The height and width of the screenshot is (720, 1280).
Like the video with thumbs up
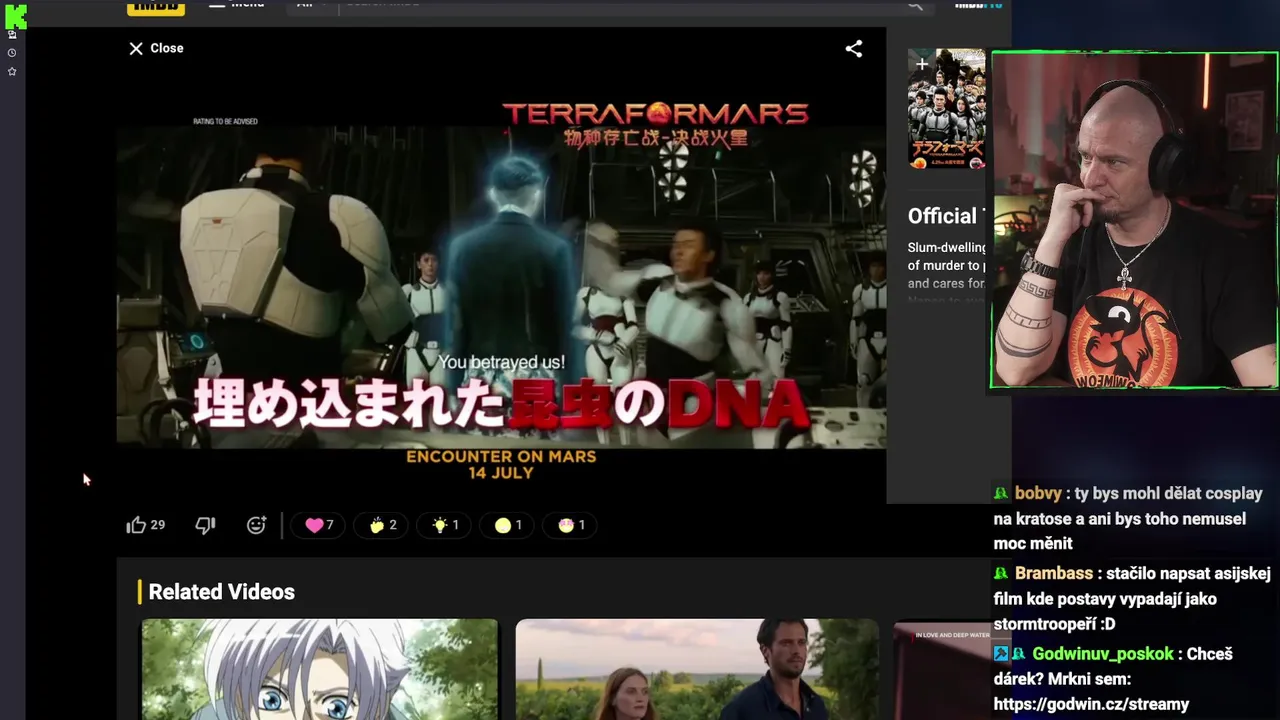pyautogui.click(x=136, y=525)
